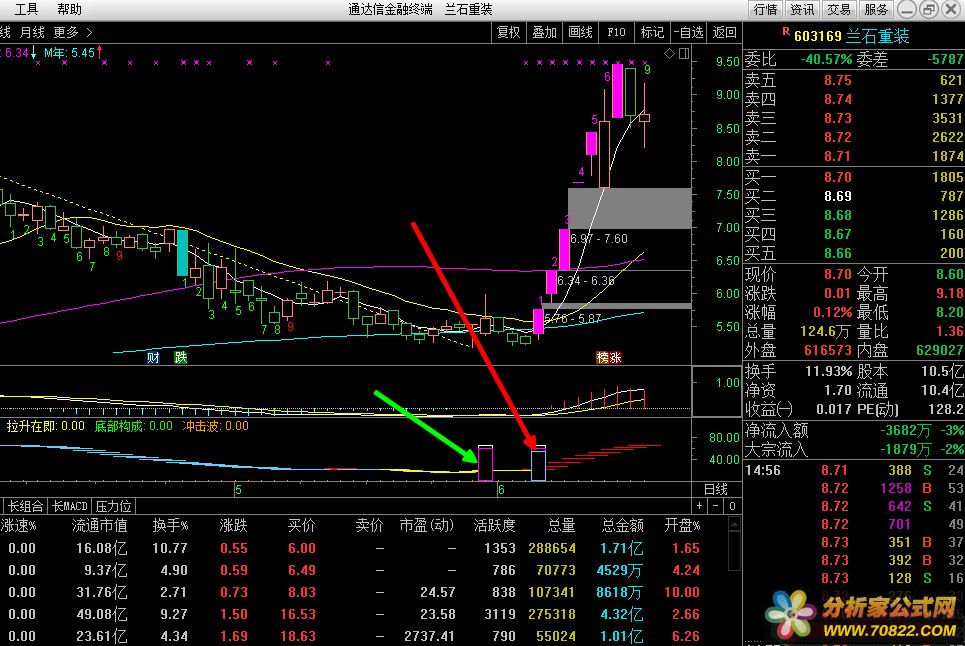965x646 pixels.
Task: Sort by 总金额 column
Action: pyautogui.click(x=623, y=525)
